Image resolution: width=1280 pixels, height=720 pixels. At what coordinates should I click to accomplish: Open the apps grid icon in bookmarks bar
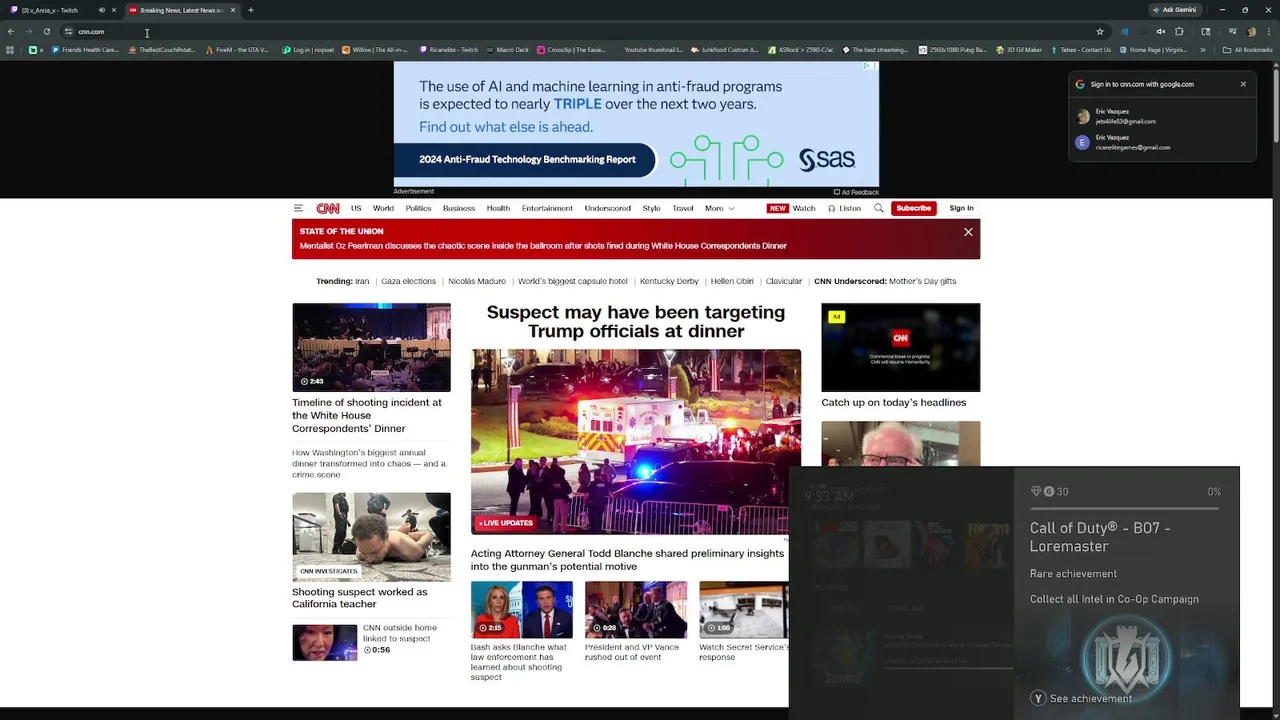10,50
